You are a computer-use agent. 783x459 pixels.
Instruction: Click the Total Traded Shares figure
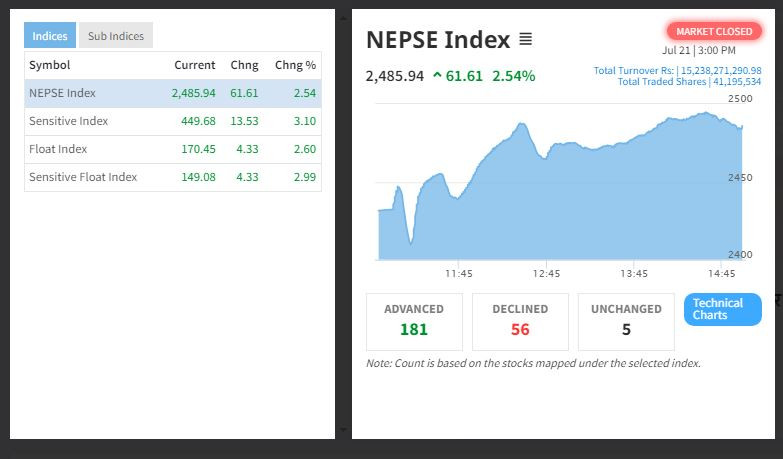click(689, 81)
